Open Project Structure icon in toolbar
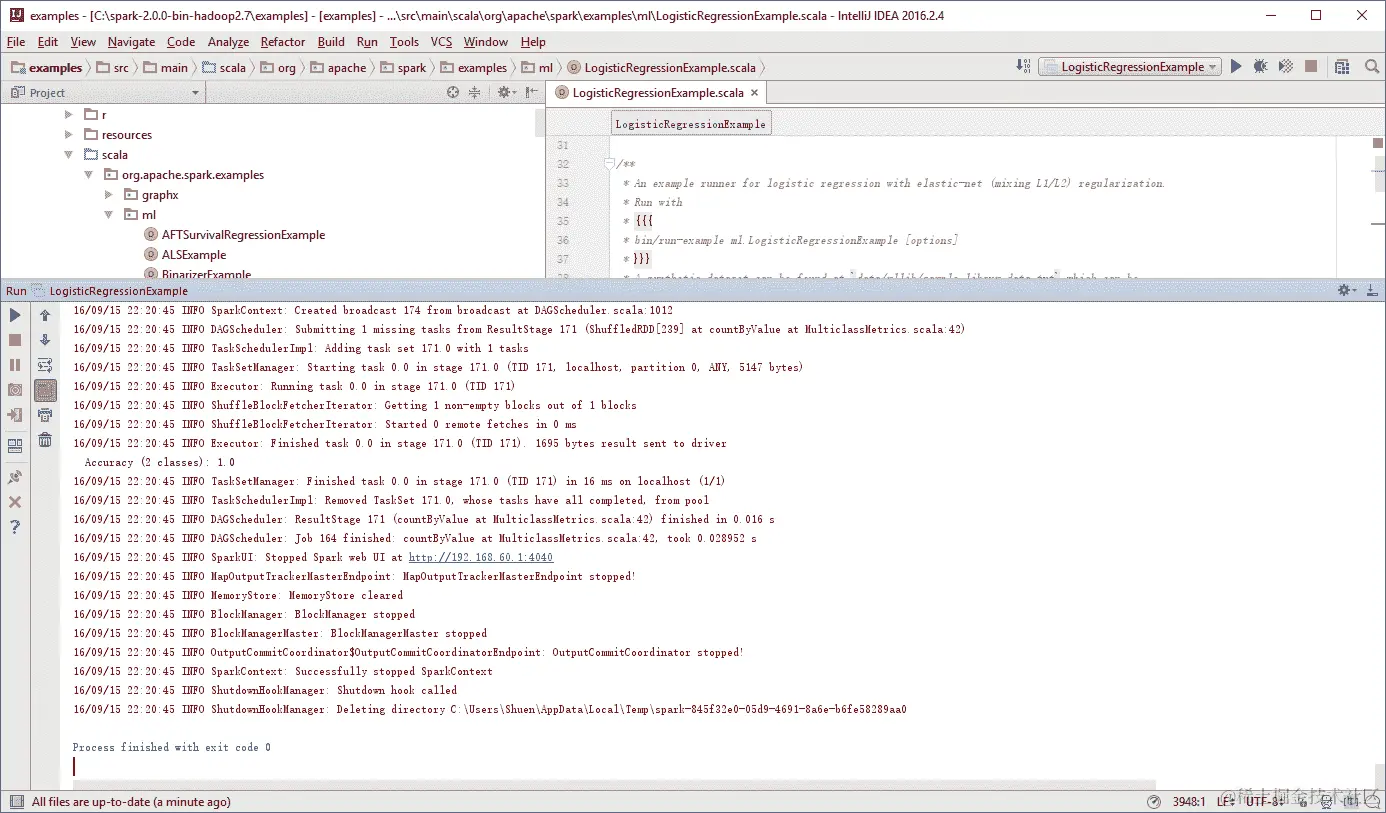This screenshot has width=1386, height=813. [1342, 66]
